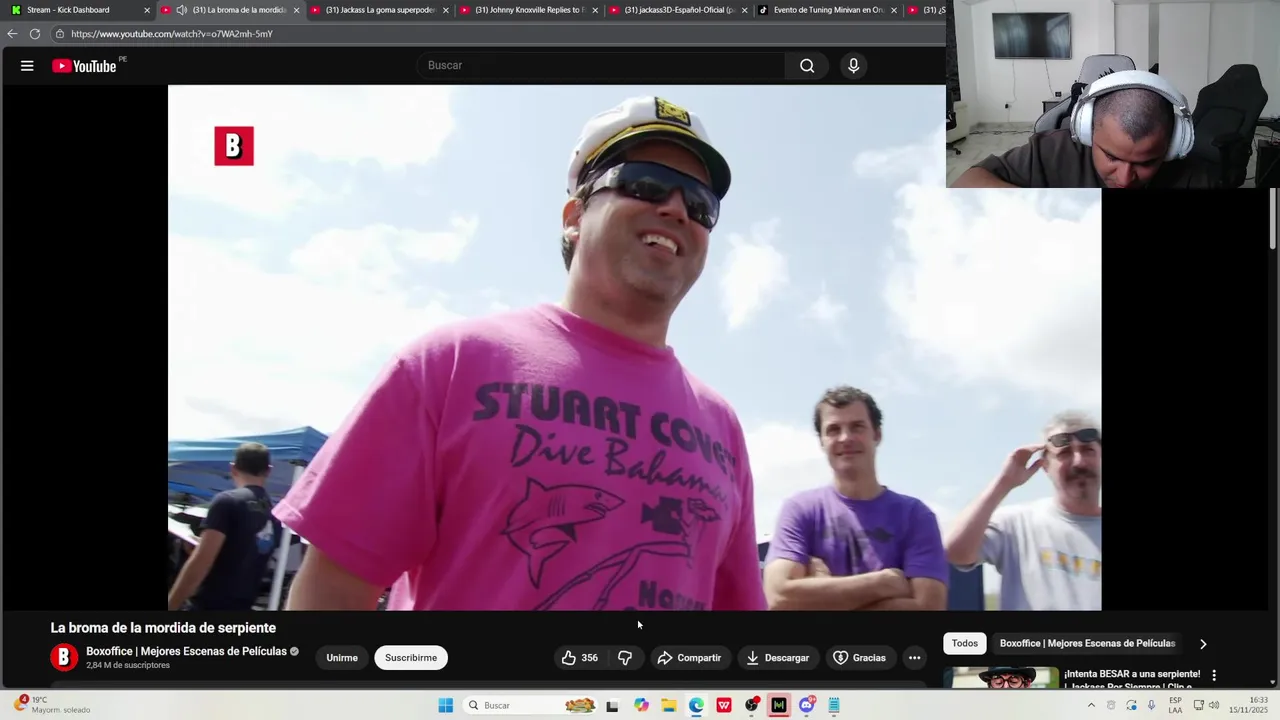Open Boxoffice | Mejores Escenas channel name
This screenshot has height=720, width=1280.
click(x=186, y=652)
